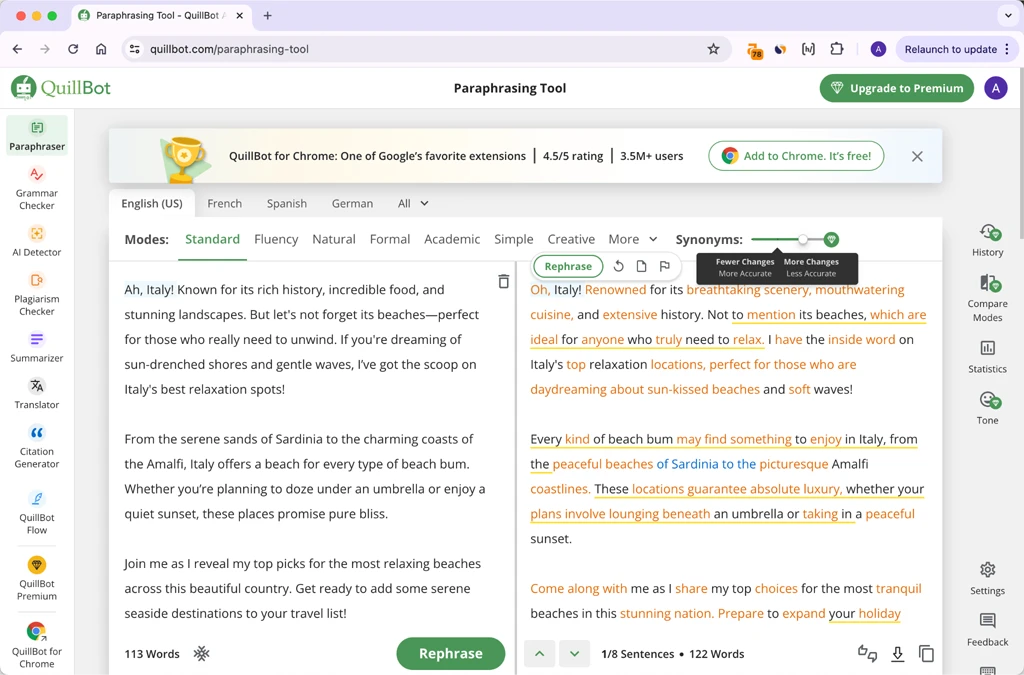Click the Synonyms slider thumb

(x=803, y=240)
